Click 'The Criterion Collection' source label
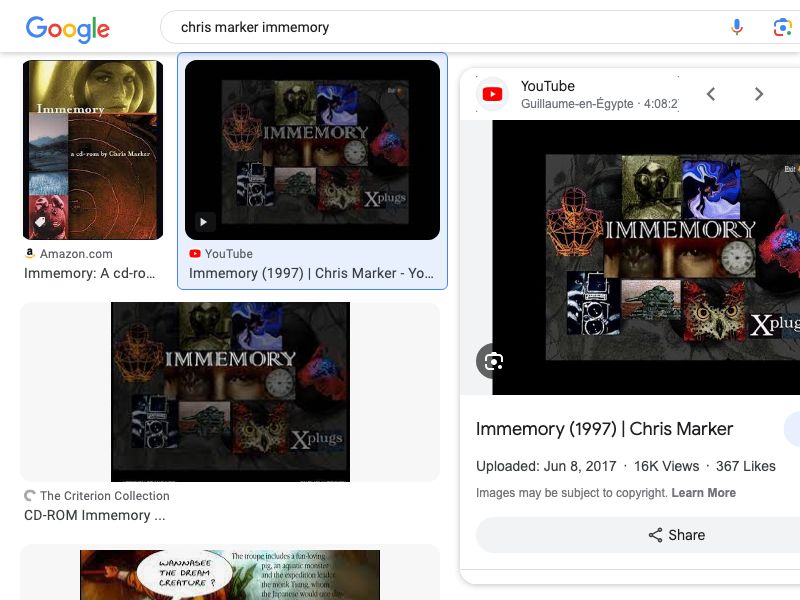This screenshot has height=600, width=800. pos(105,495)
